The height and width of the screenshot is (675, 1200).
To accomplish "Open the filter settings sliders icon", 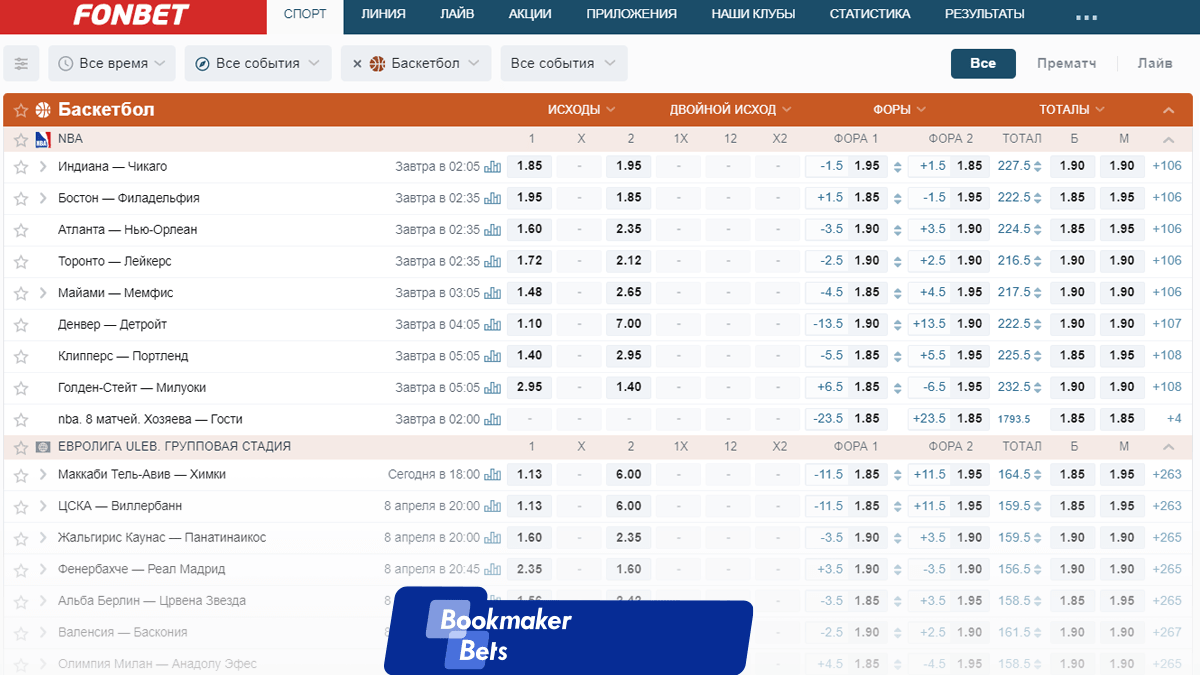I will [21, 63].
